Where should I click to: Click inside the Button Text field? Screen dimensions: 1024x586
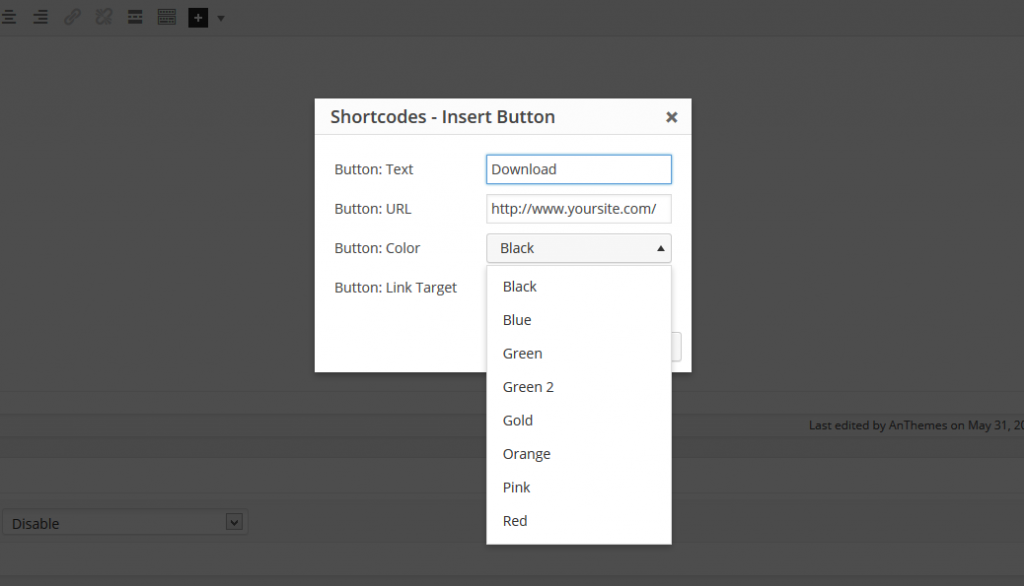tap(578, 169)
